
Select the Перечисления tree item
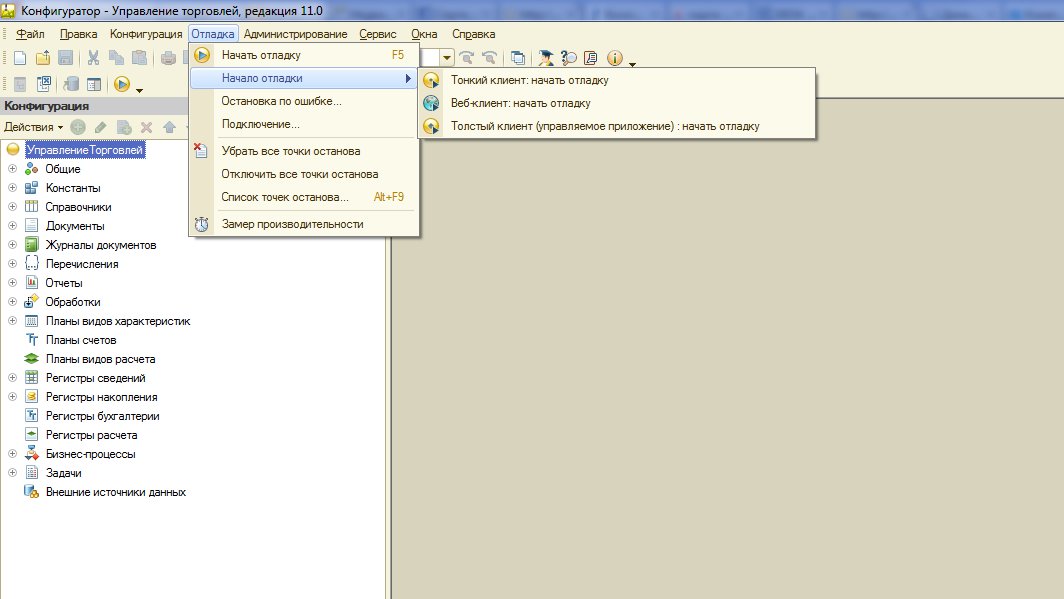tap(81, 264)
